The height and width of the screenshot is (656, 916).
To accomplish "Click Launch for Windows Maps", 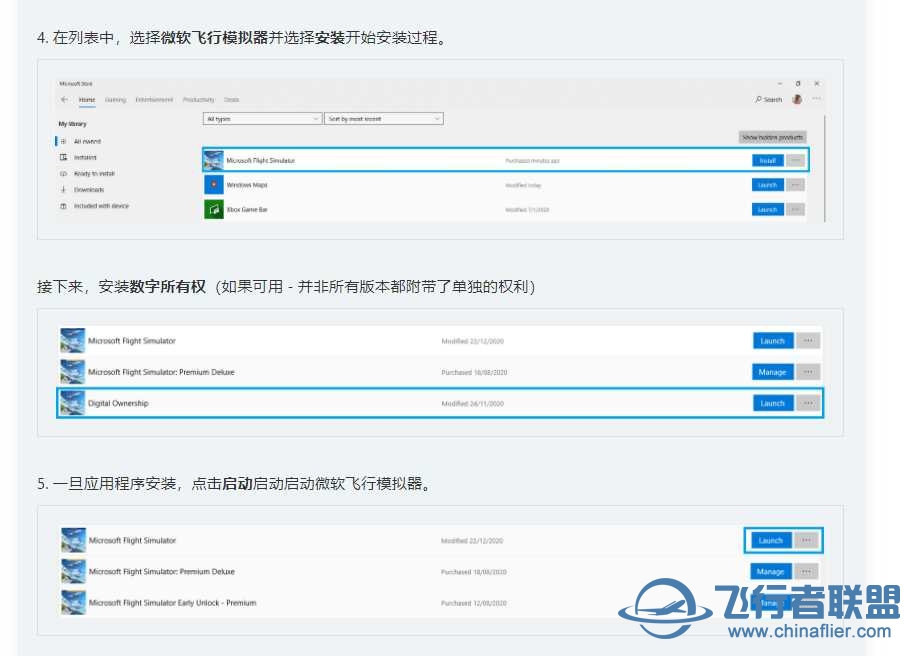I will (x=768, y=185).
